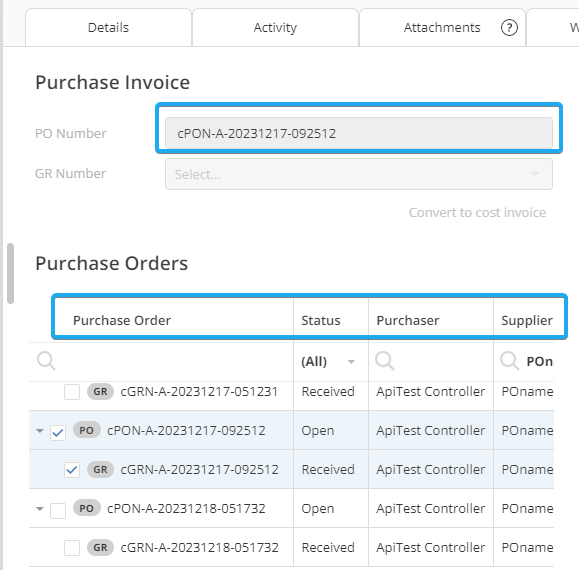Screen dimensions: 579x570
Task: Collapse the cPON-A-20231218-051732 row
Action: click(x=40, y=509)
